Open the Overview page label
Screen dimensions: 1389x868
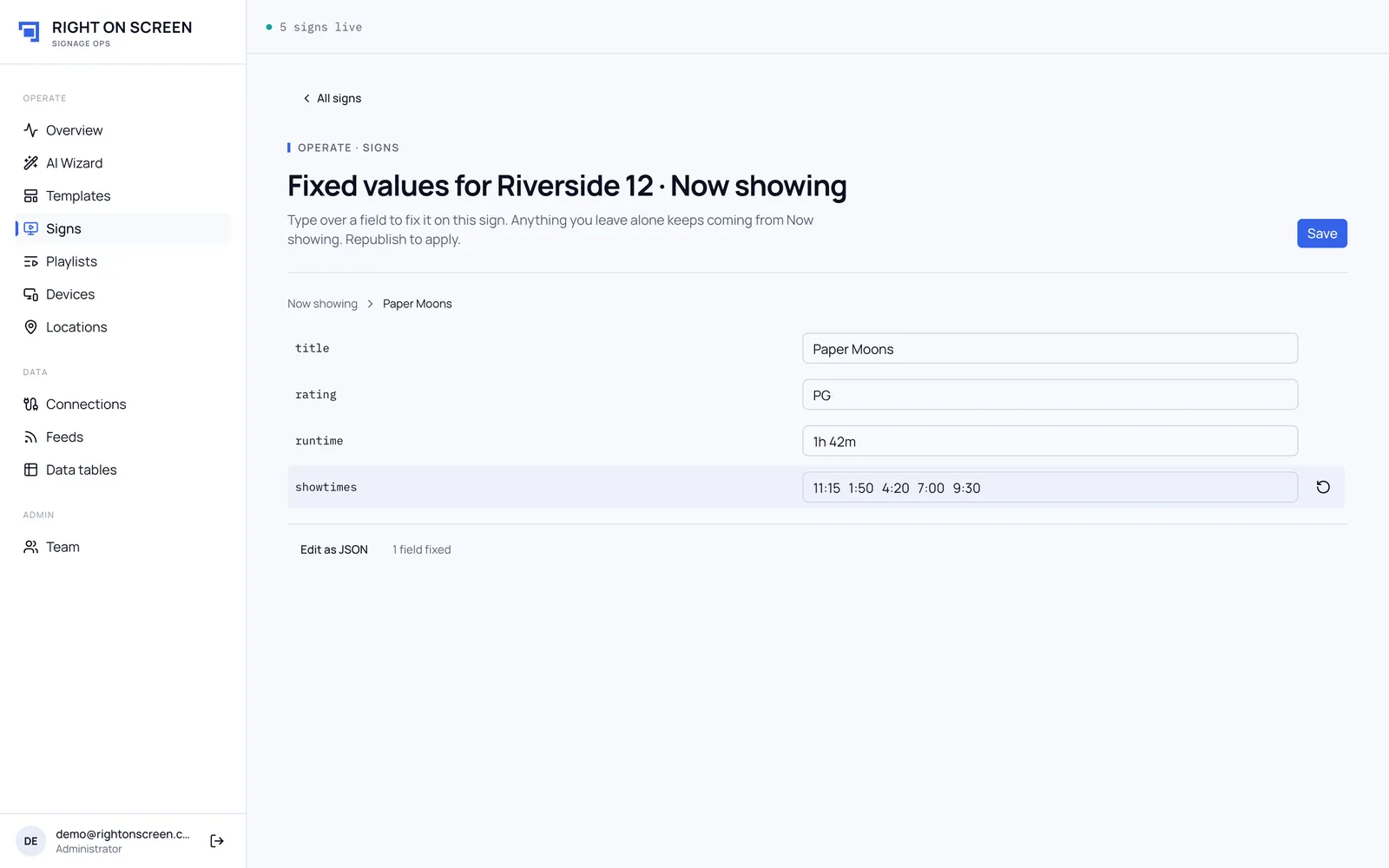[x=74, y=130]
